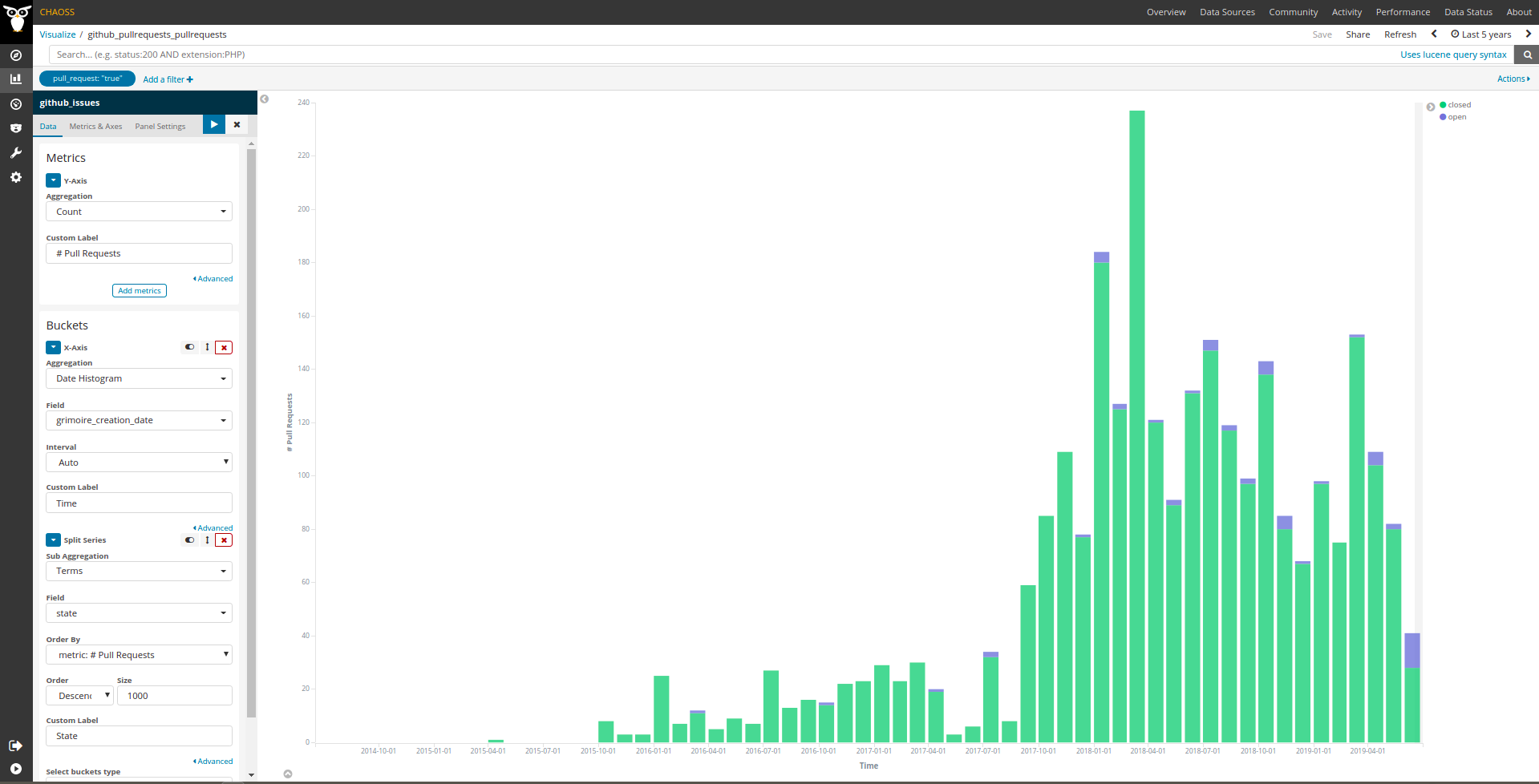Click Uses lucene query syntax link
The height and width of the screenshot is (784, 1539).
[1453, 55]
